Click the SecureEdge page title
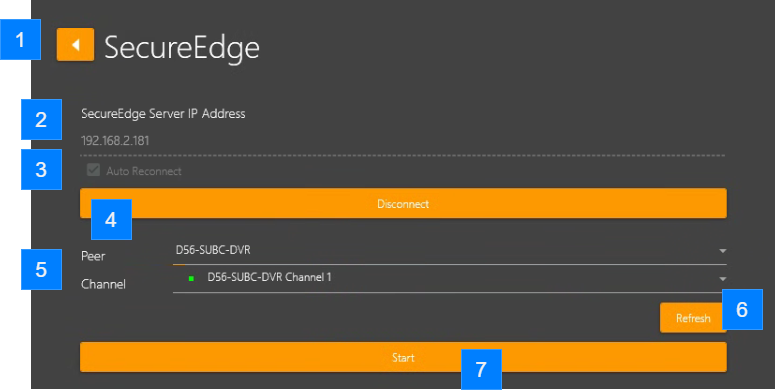Viewport: 776px width, 390px height. coord(182,48)
